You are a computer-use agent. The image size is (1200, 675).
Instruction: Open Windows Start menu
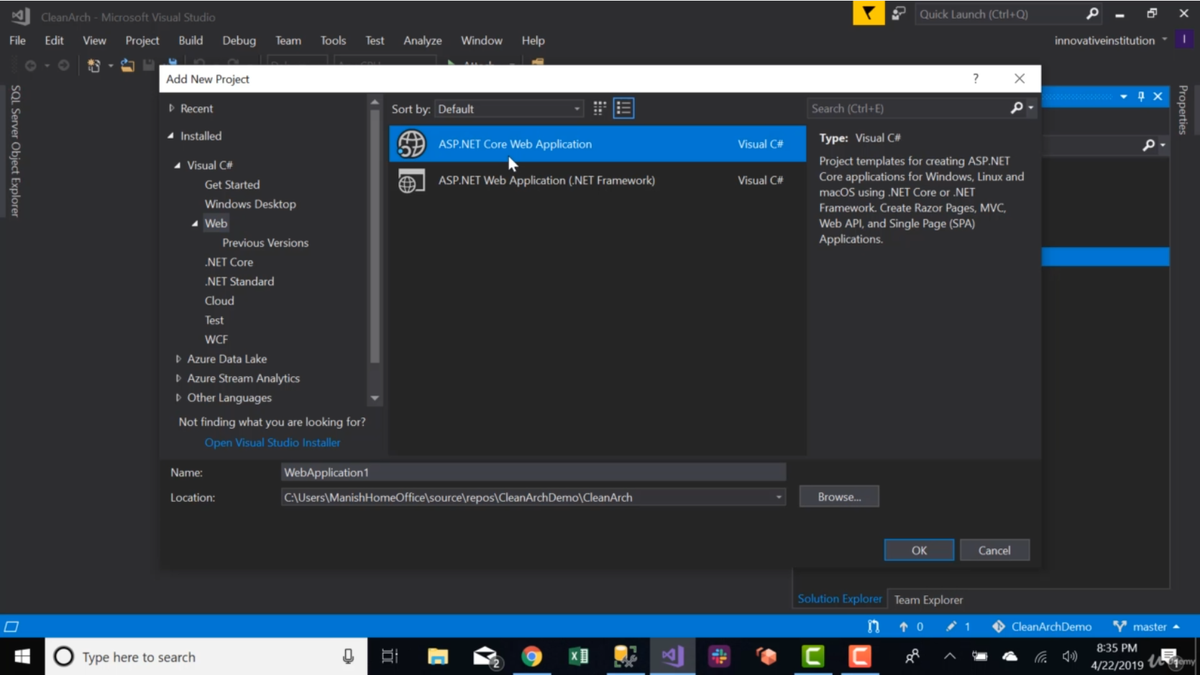tap(22, 657)
